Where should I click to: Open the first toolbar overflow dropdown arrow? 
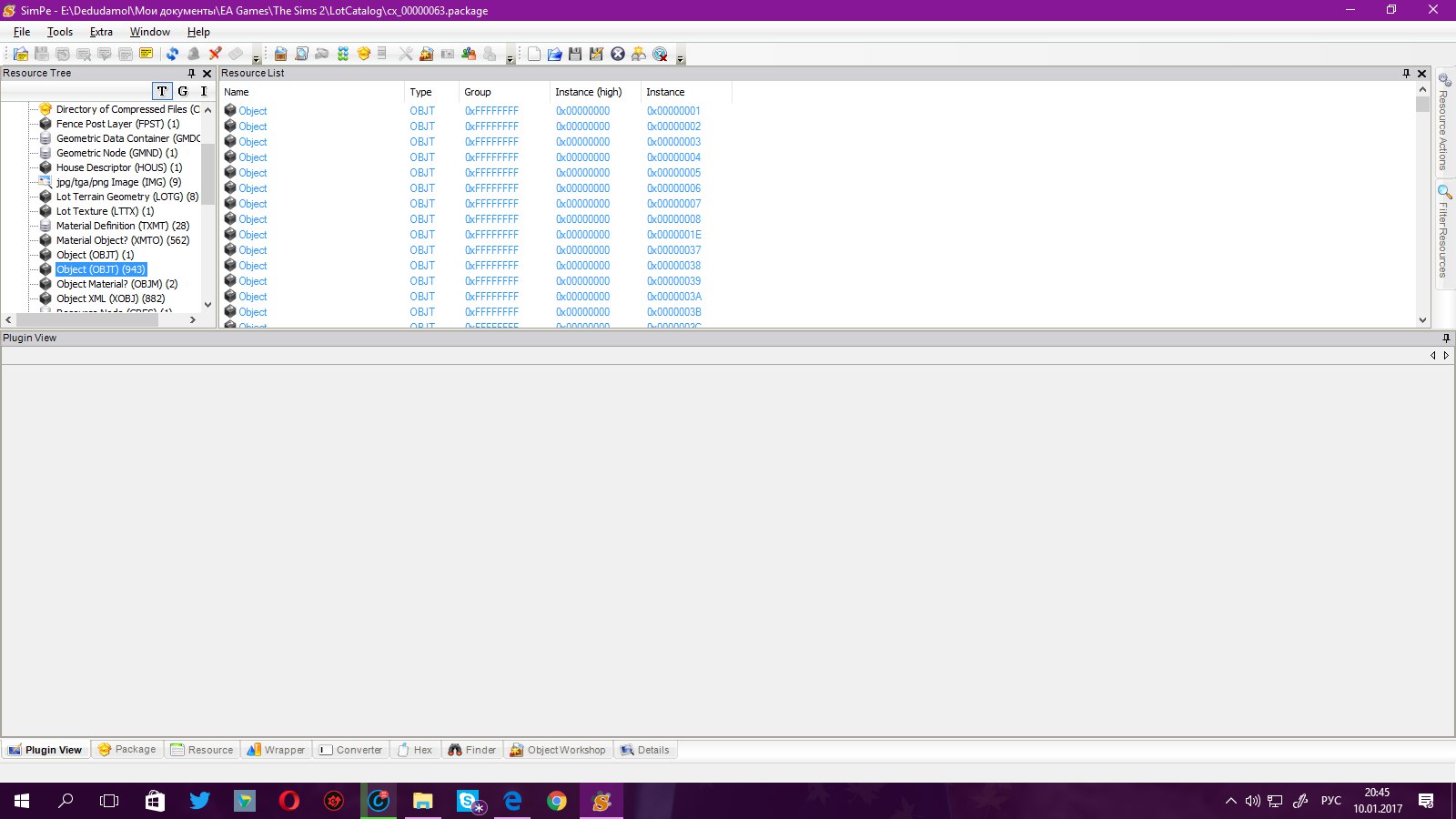[x=256, y=59]
